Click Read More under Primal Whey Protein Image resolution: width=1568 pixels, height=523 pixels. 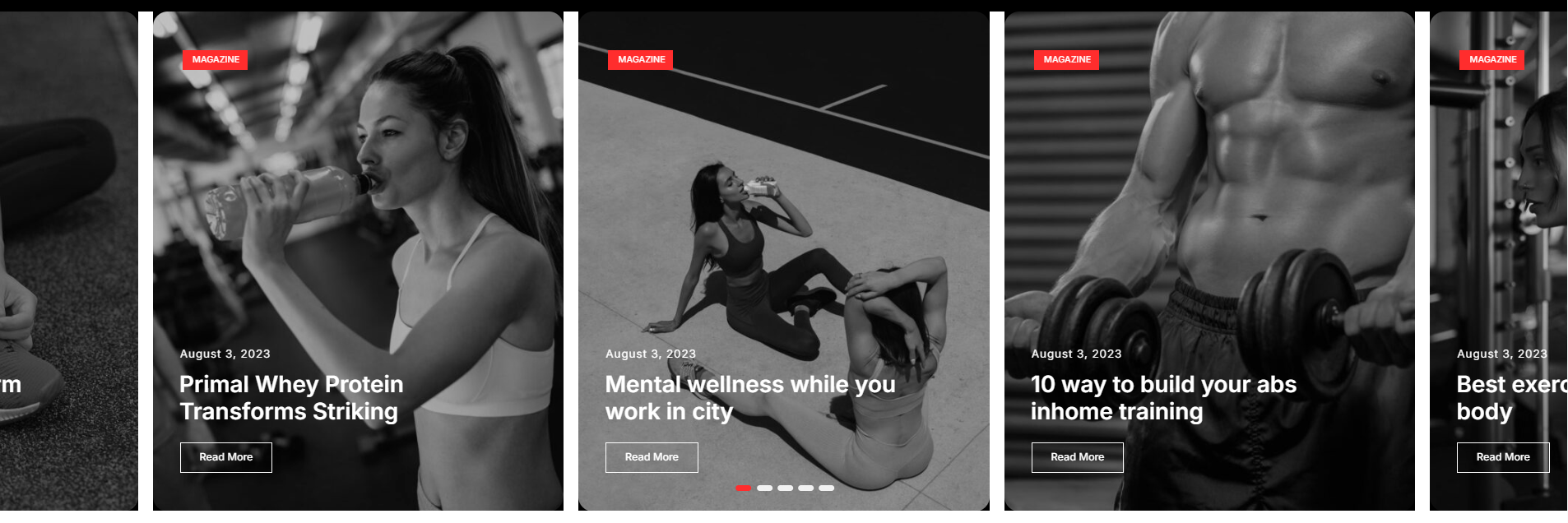click(226, 457)
